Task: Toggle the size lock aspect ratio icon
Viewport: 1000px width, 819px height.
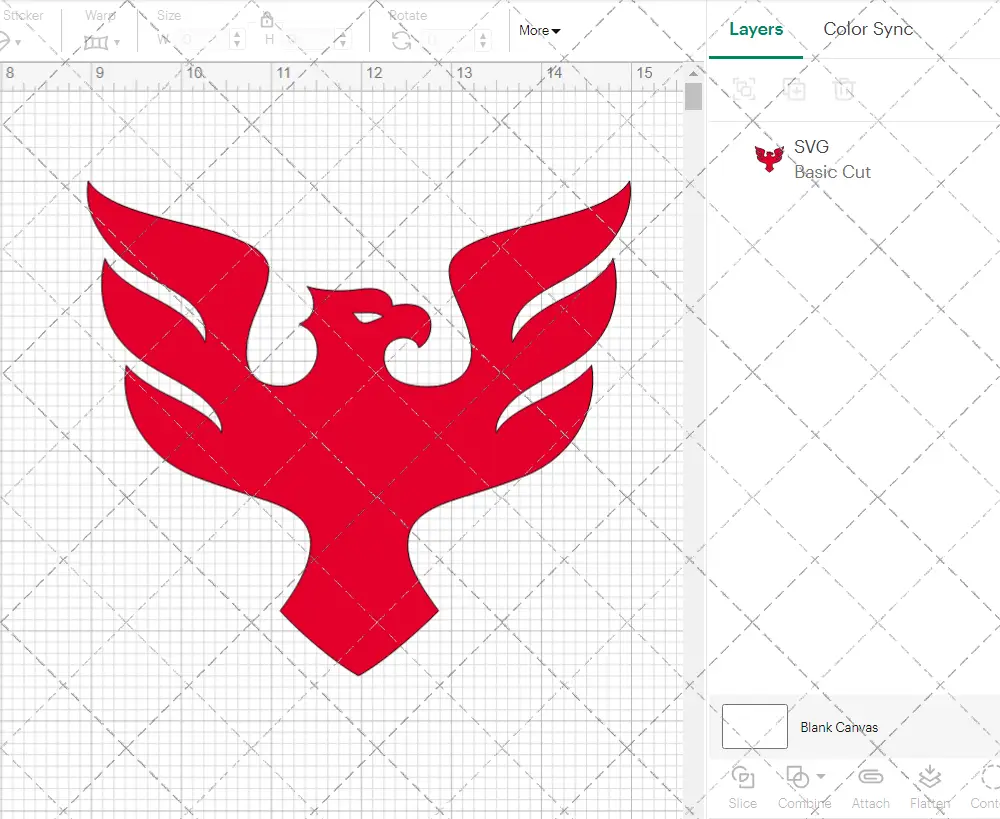Action: pyautogui.click(x=267, y=20)
